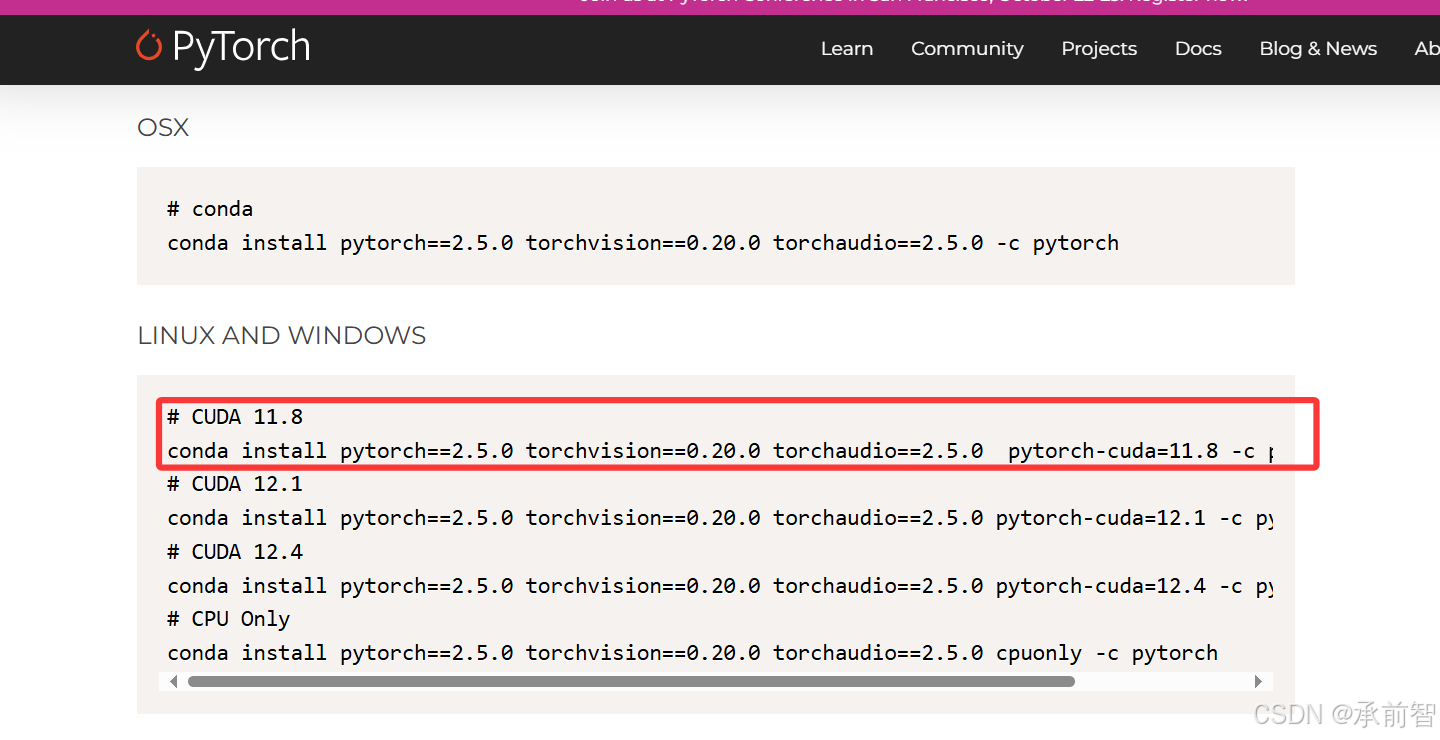Click the code scrollbar right arrow

(1258, 682)
